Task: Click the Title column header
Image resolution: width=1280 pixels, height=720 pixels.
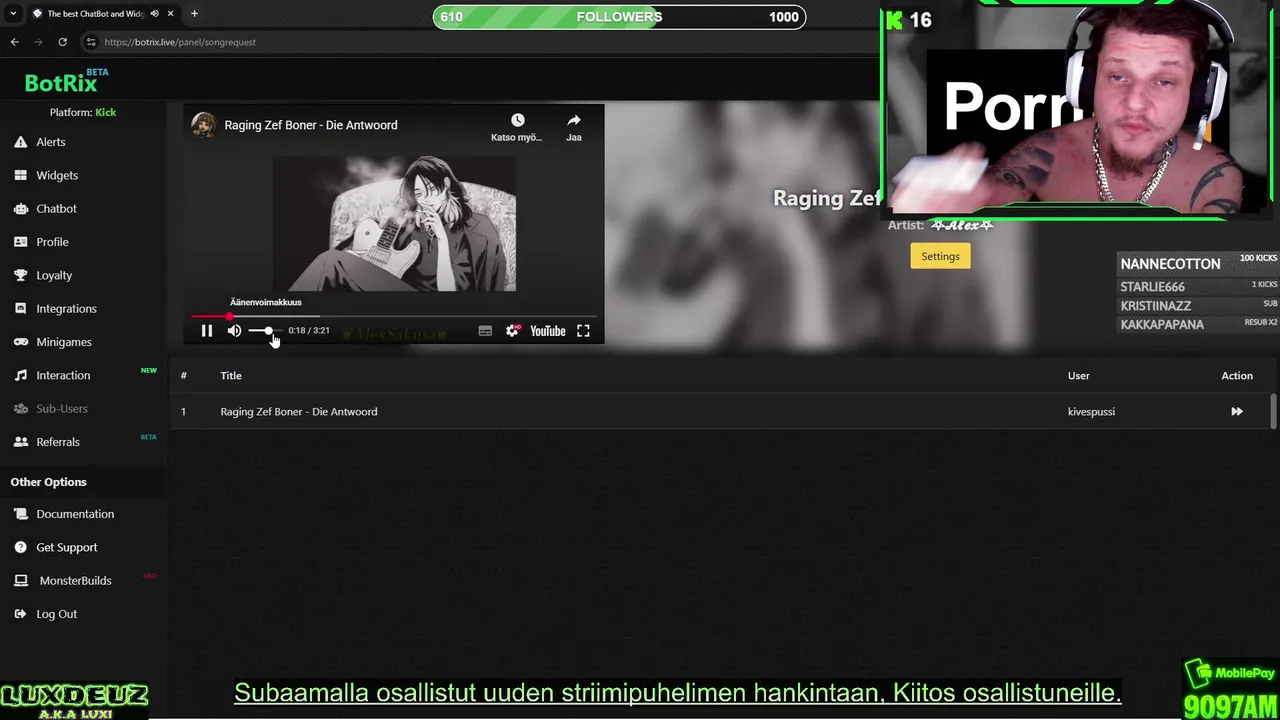Action: pos(231,376)
